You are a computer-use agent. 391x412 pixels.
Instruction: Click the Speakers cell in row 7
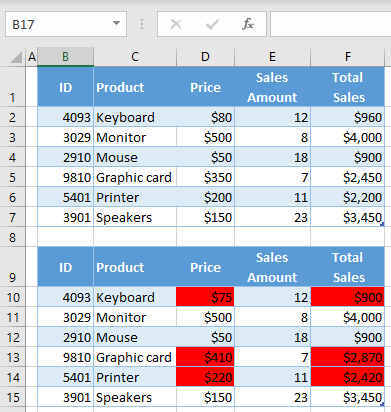click(x=135, y=217)
